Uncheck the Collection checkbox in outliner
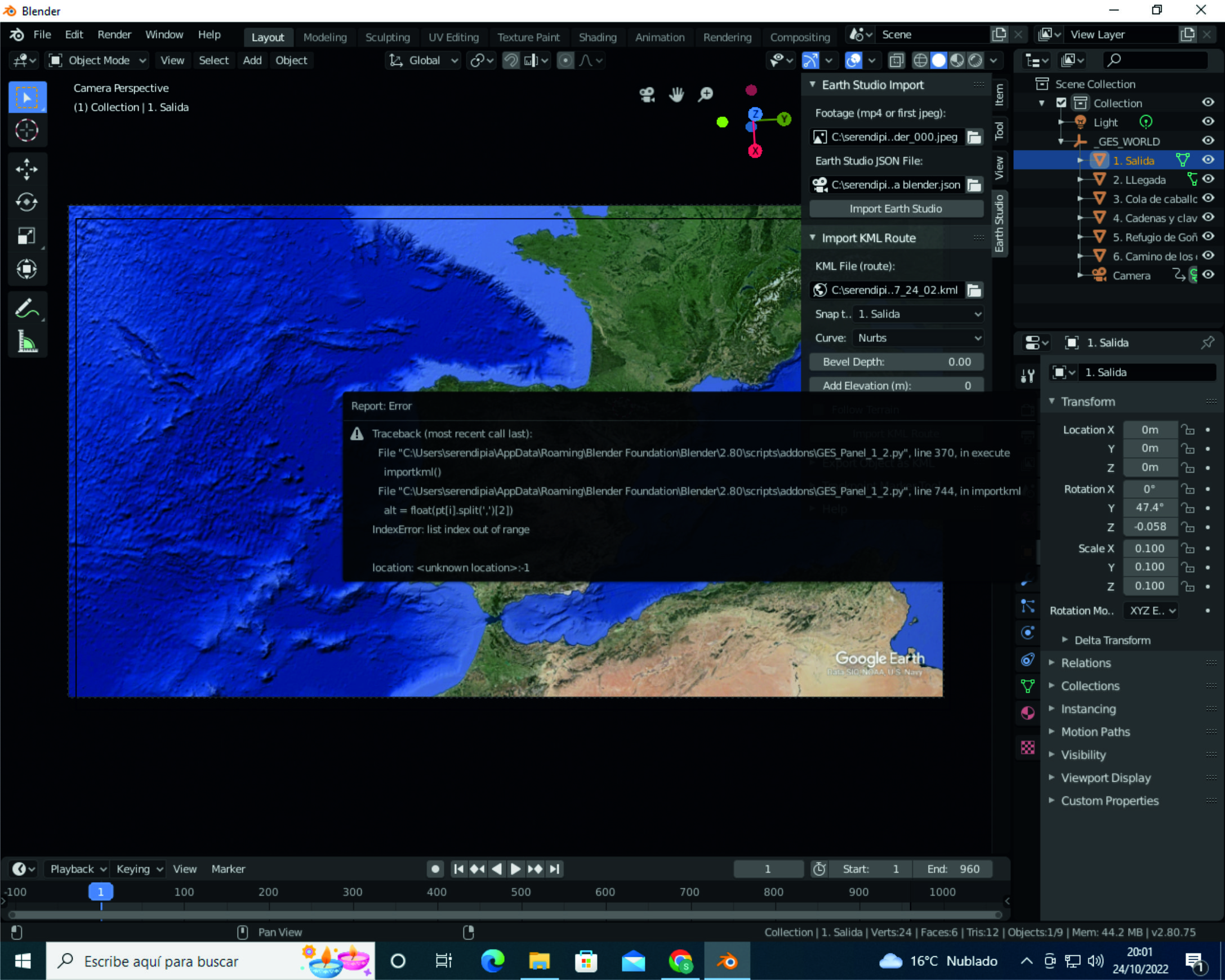 tap(1061, 103)
